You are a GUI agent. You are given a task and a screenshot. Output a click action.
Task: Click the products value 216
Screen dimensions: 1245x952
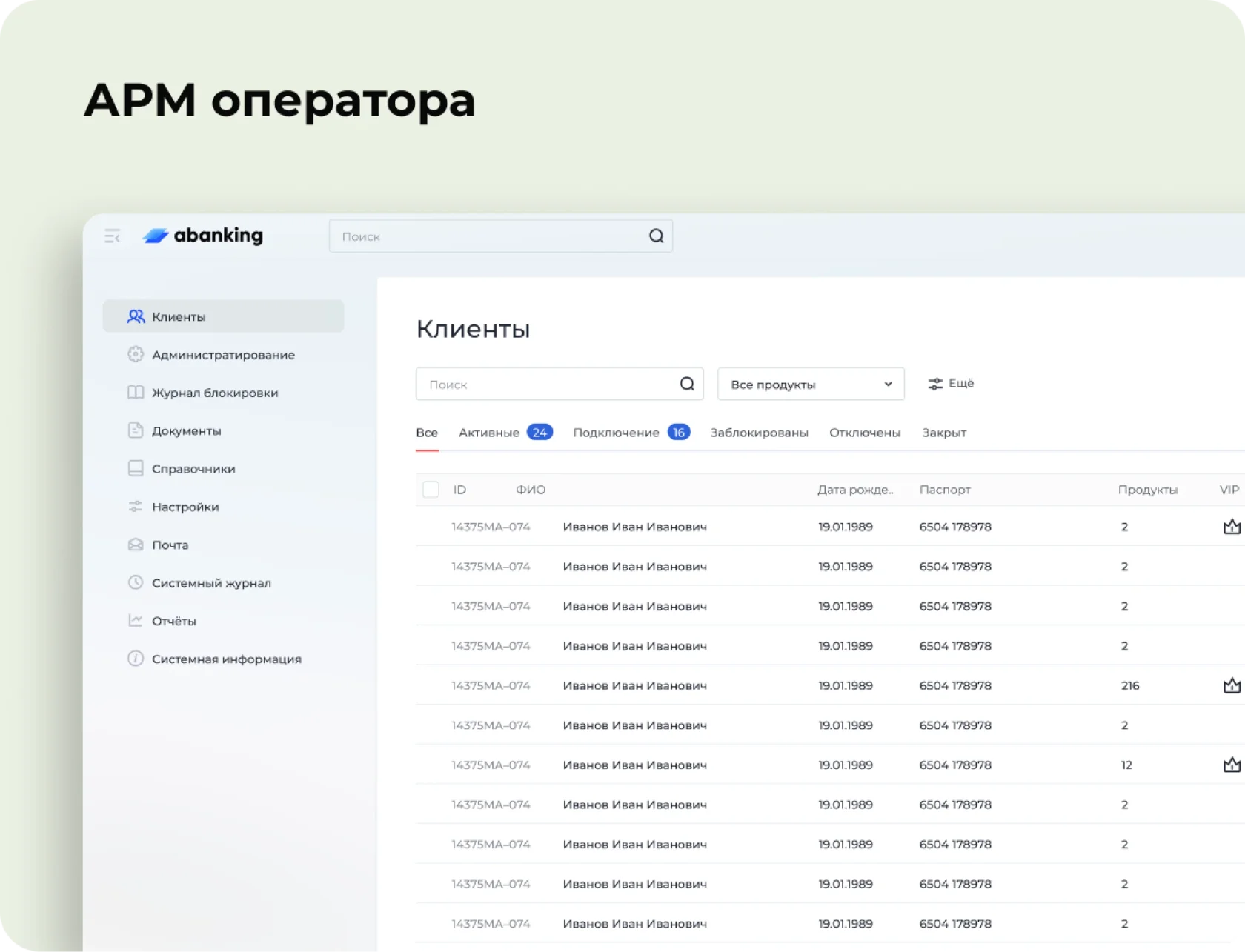coord(1130,685)
